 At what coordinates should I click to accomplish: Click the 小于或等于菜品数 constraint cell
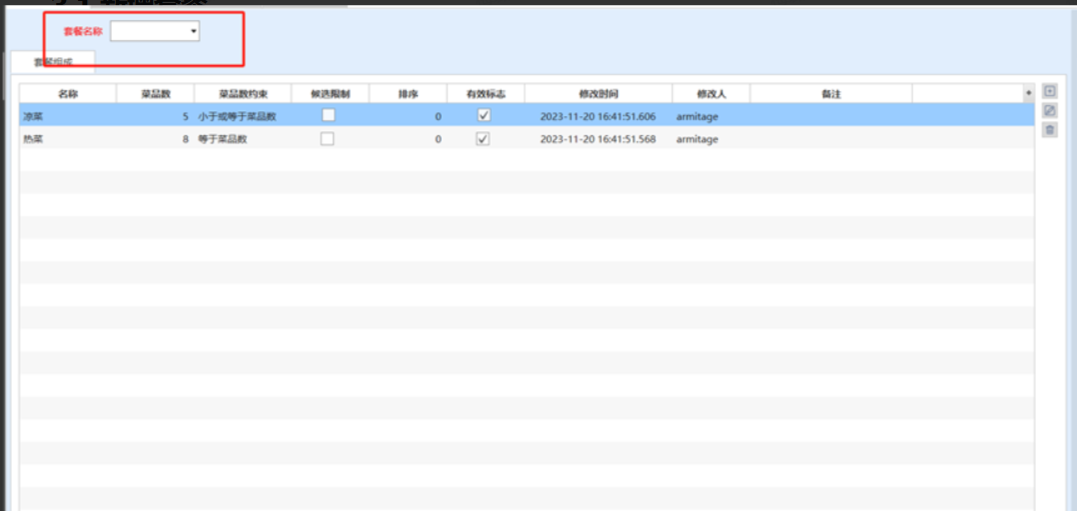[236, 117]
